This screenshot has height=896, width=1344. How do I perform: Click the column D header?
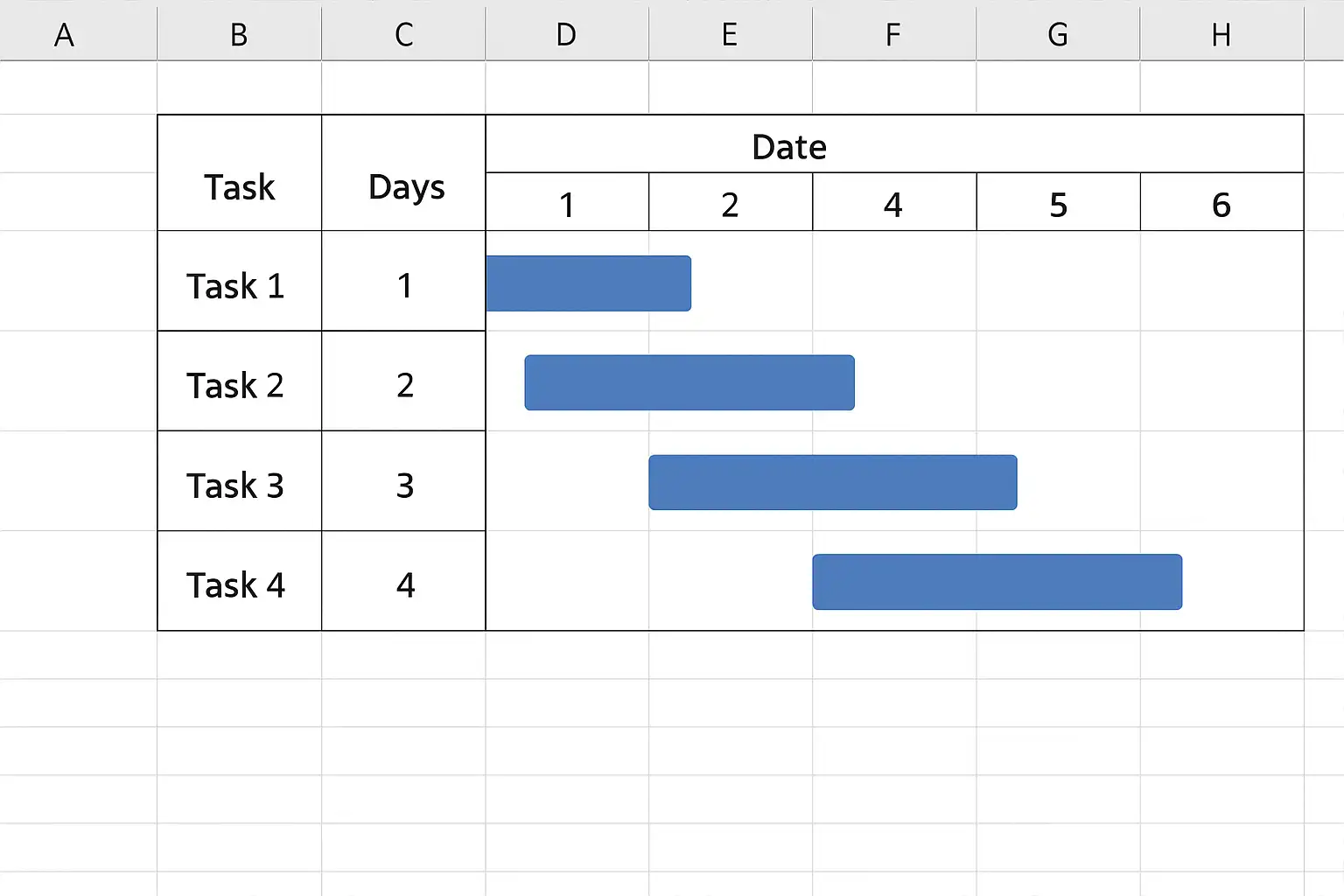[x=566, y=35]
